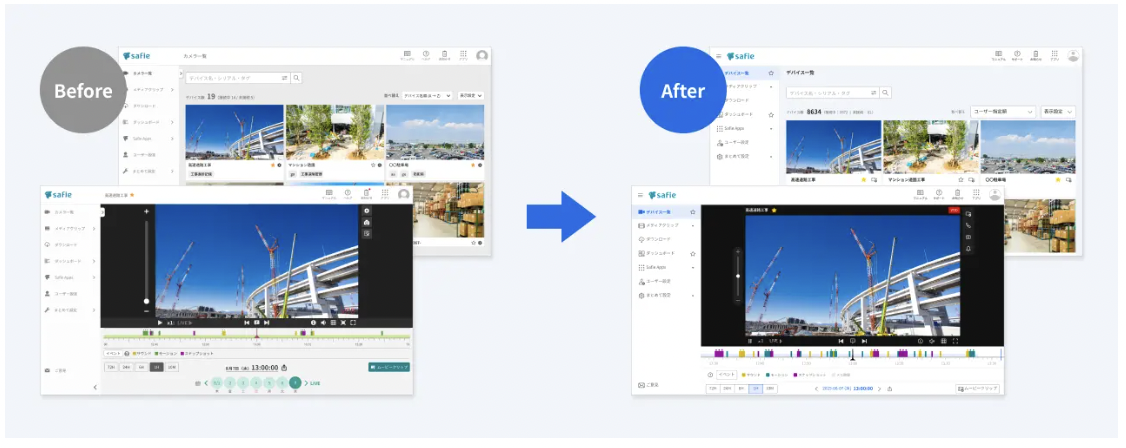
Task: Click search magnifier button in Before camera list
Action: [297, 78]
